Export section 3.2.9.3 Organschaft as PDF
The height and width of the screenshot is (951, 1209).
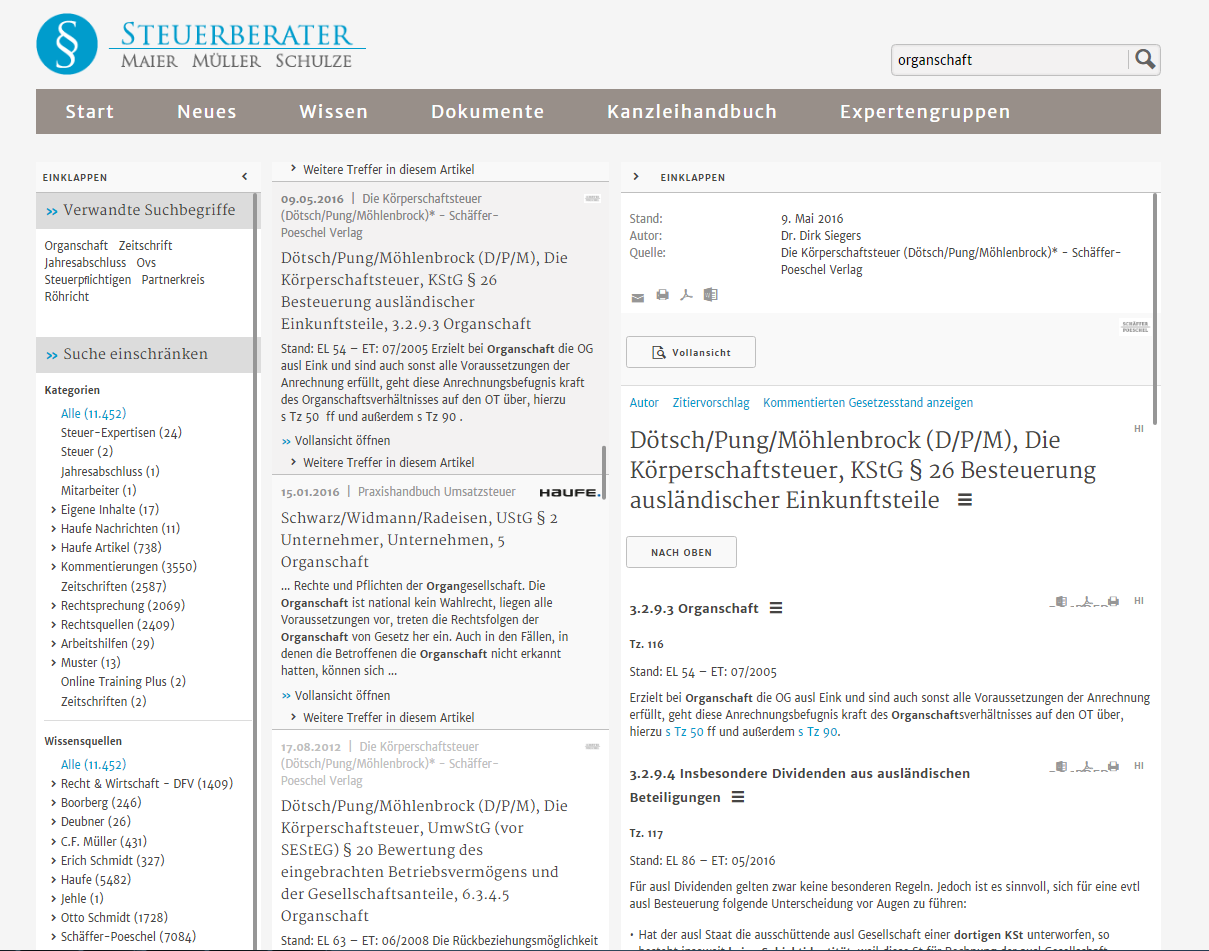tap(1088, 602)
